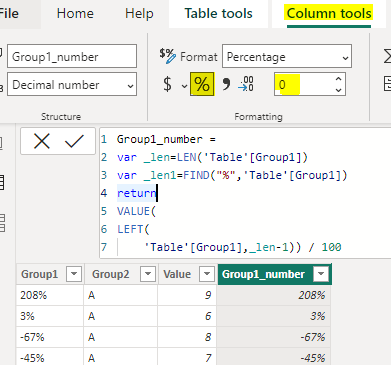
Task: Open the Group1_number column filter dropdown
Action: tap(321, 274)
